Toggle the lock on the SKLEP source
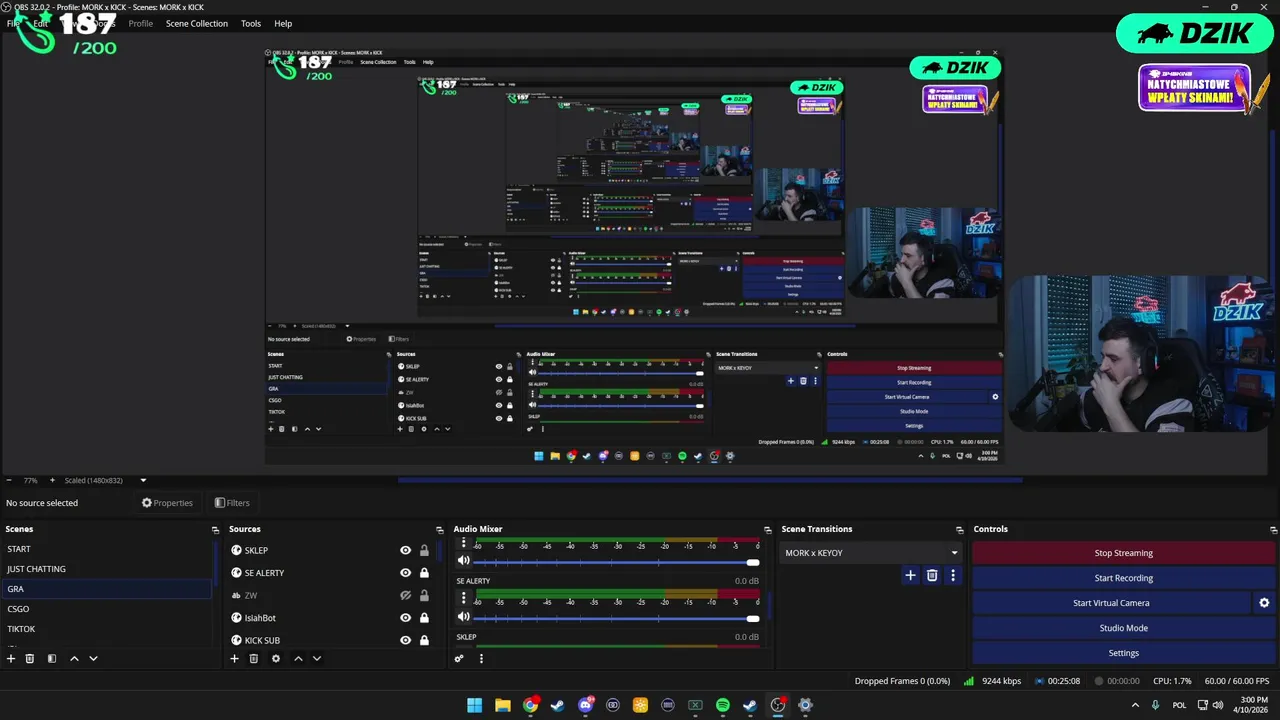This screenshot has width=1280, height=720. click(424, 550)
